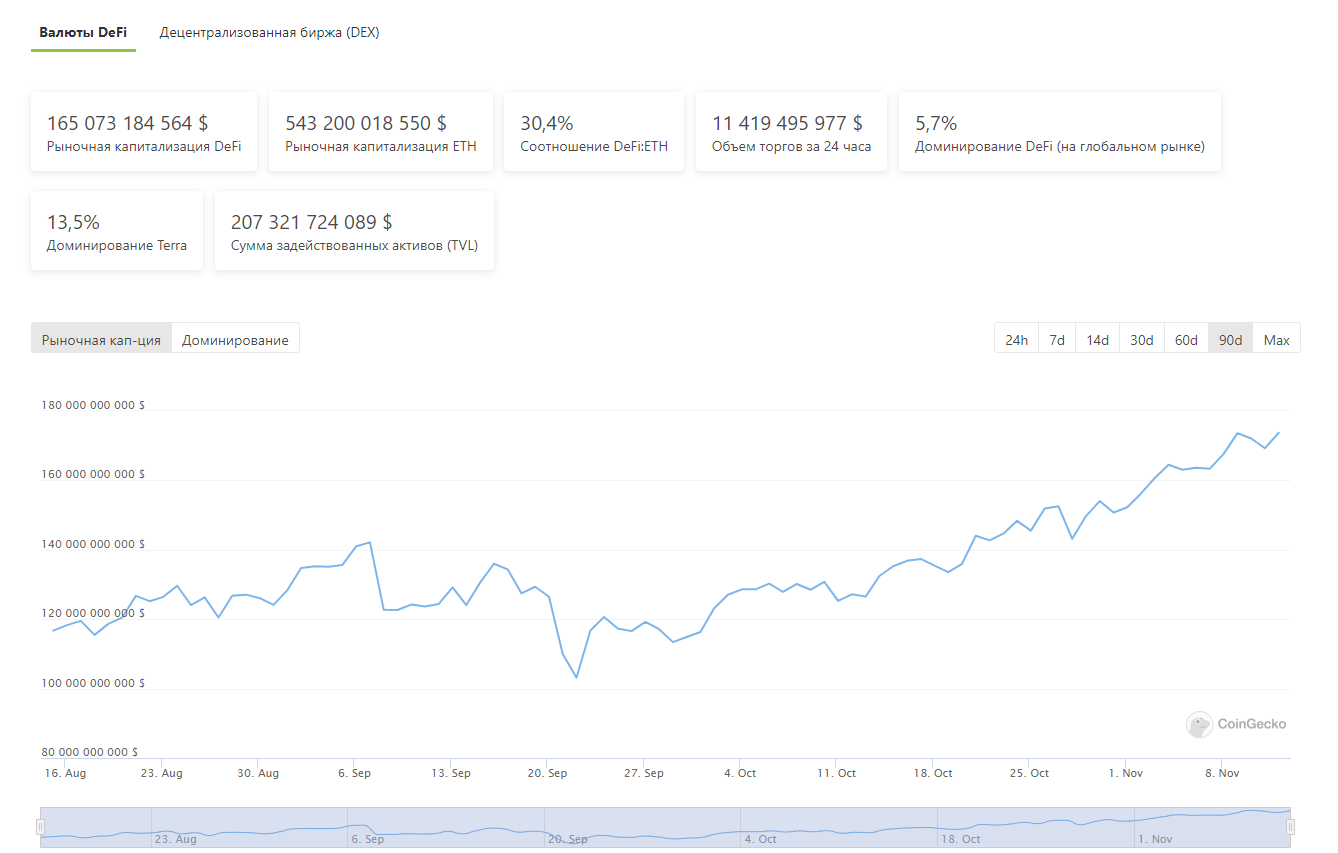The width and height of the screenshot is (1338, 853).
Task: Click the Рыночная капитализация ETH card
Action: click(381, 132)
